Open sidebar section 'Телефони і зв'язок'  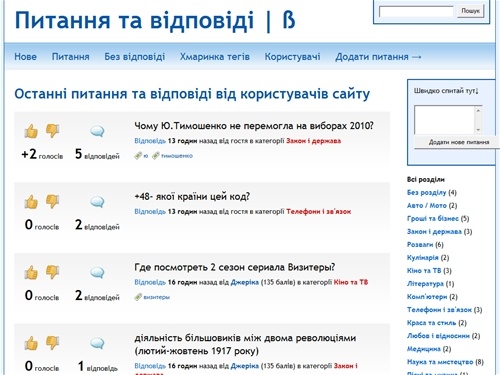[439, 310]
